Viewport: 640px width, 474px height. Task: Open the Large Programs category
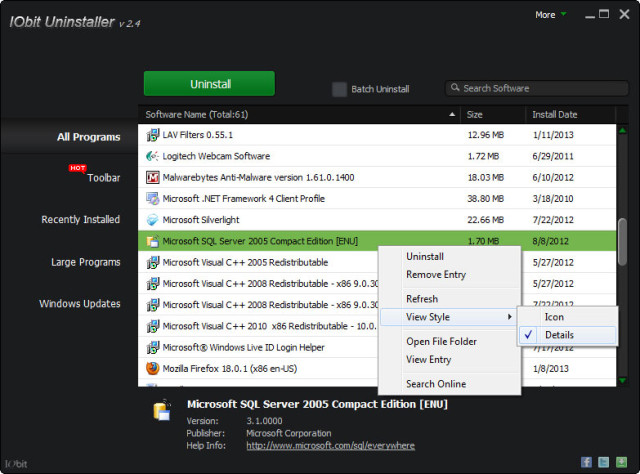[x=86, y=262]
